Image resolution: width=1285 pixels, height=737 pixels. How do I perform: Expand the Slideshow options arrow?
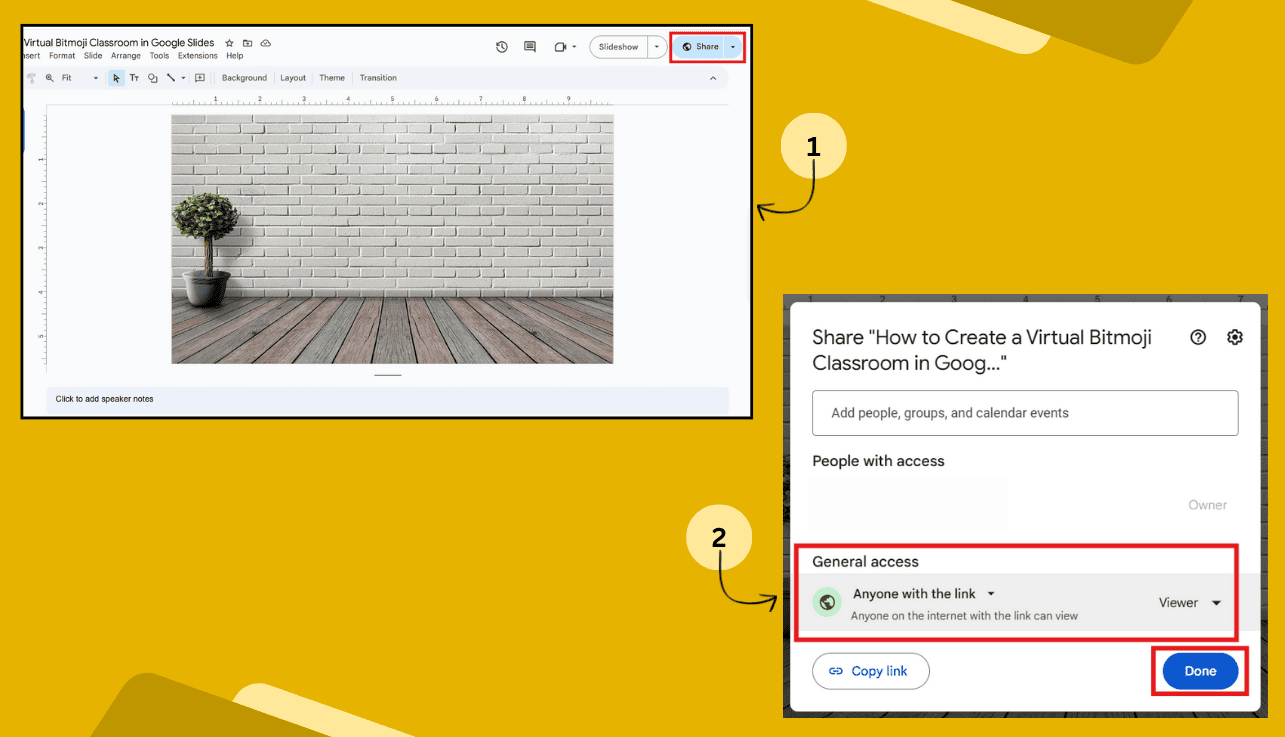click(656, 46)
